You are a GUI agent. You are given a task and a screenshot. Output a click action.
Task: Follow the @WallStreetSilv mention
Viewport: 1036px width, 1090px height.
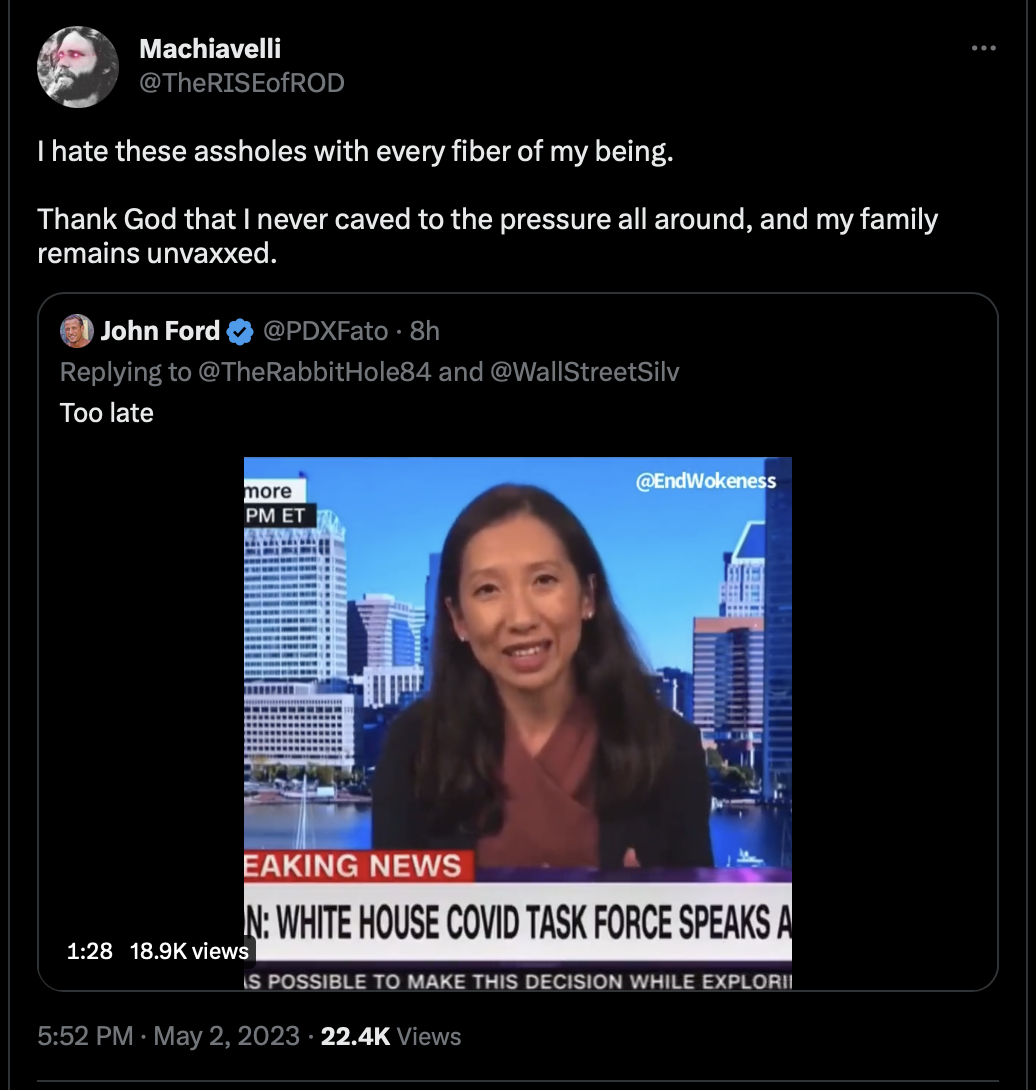pyautogui.click(x=585, y=372)
